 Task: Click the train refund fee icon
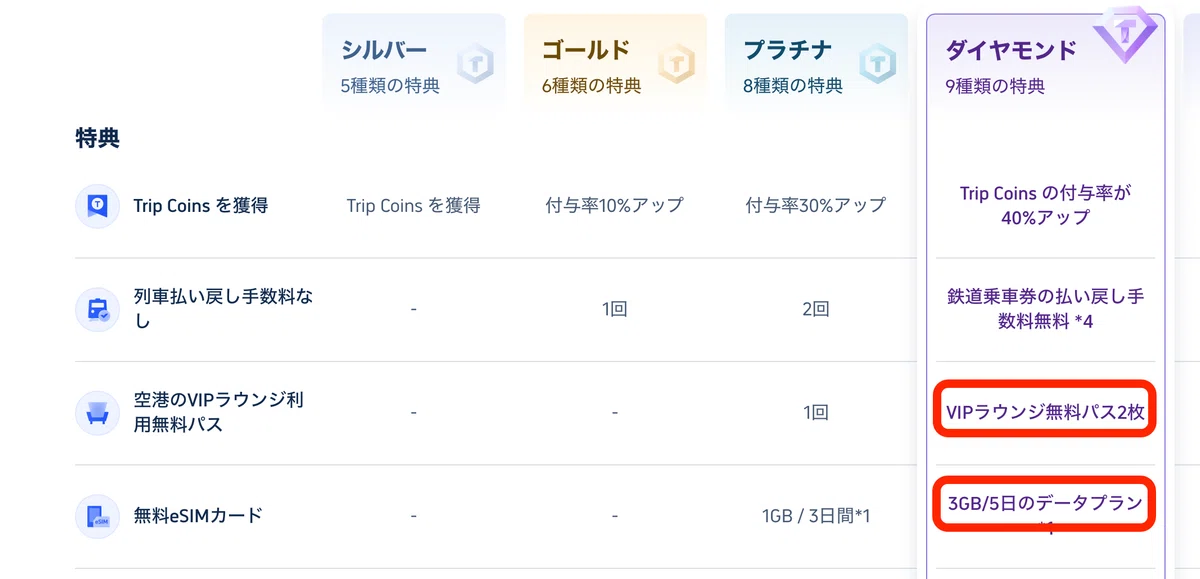[x=98, y=309]
